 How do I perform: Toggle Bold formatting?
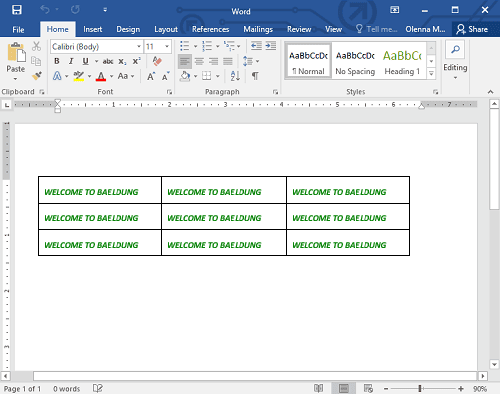(x=57, y=61)
